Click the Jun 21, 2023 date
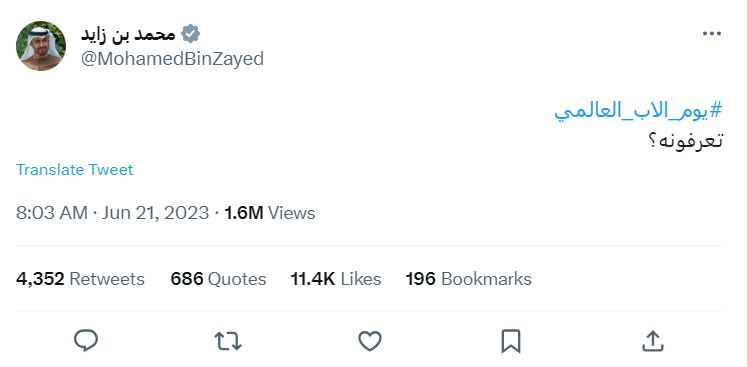This screenshot has height=367, width=747. pos(155,213)
